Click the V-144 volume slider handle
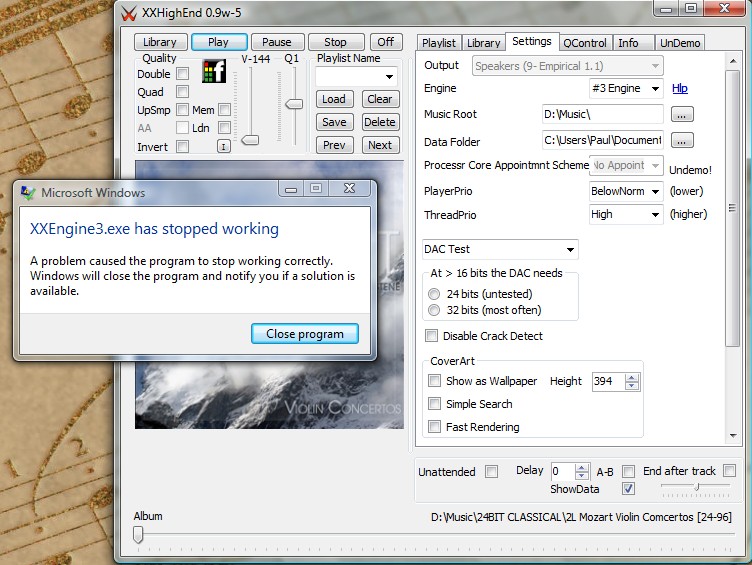Viewport: 752px width, 565px height. 250,140
